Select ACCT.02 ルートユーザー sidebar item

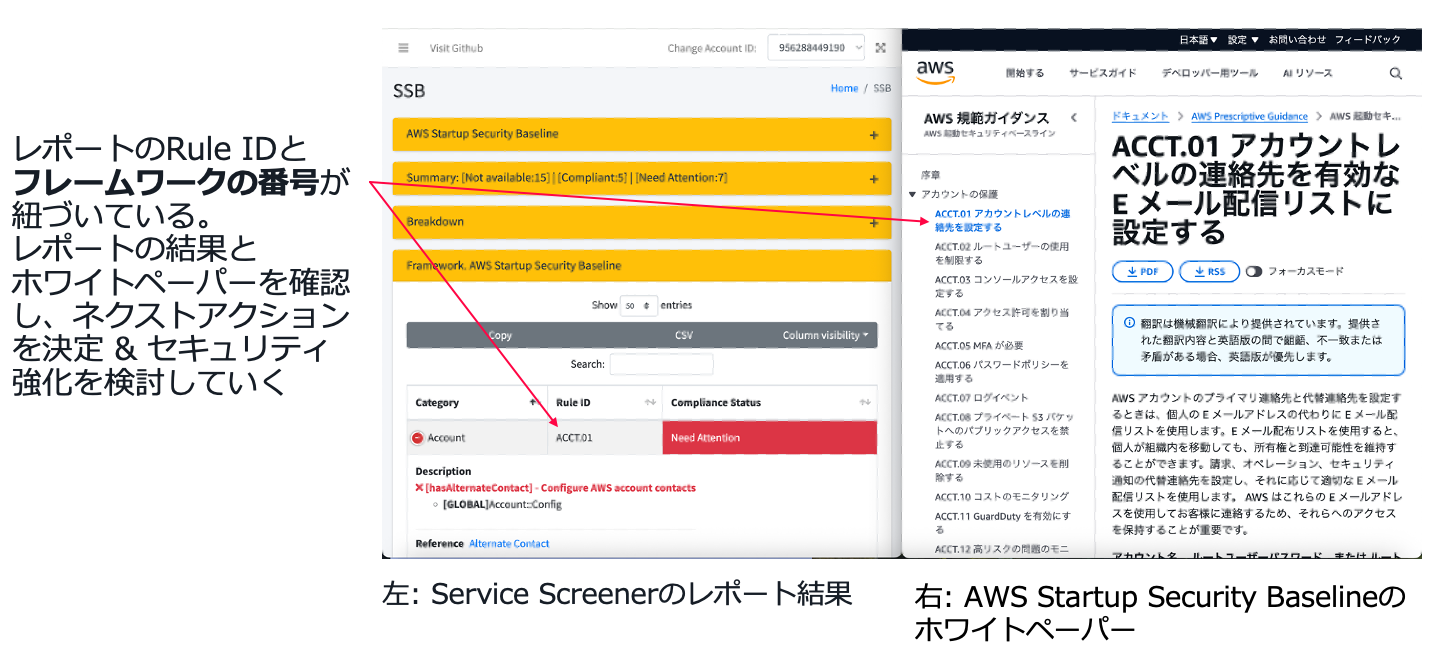[1002, 253]
